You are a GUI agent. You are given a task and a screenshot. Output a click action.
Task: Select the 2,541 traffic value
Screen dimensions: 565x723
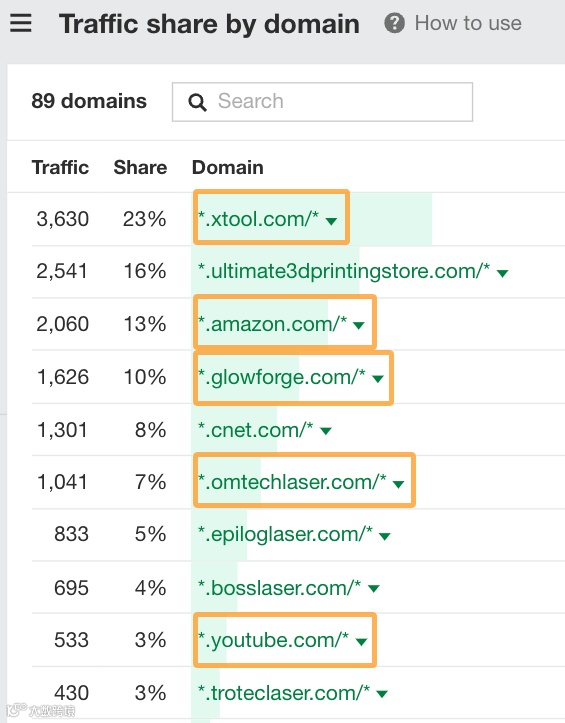click(x=62, y=271)
